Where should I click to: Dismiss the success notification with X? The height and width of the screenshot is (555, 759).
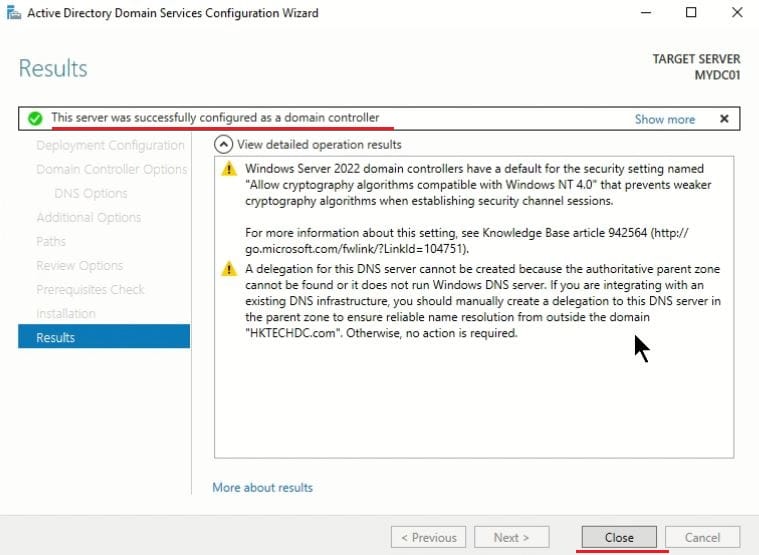(724, 119)
